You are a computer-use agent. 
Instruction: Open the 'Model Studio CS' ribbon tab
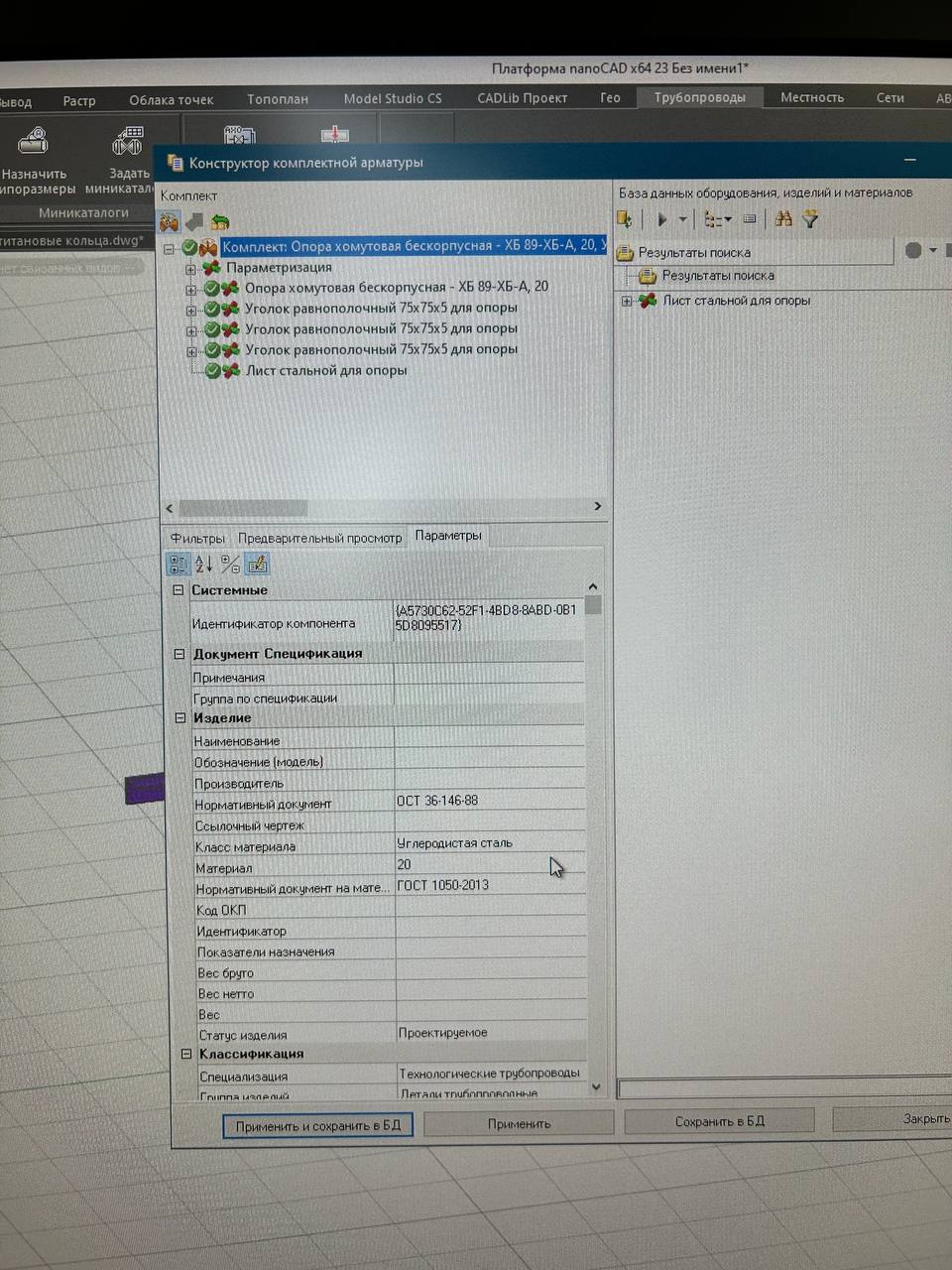coord(393,98)
